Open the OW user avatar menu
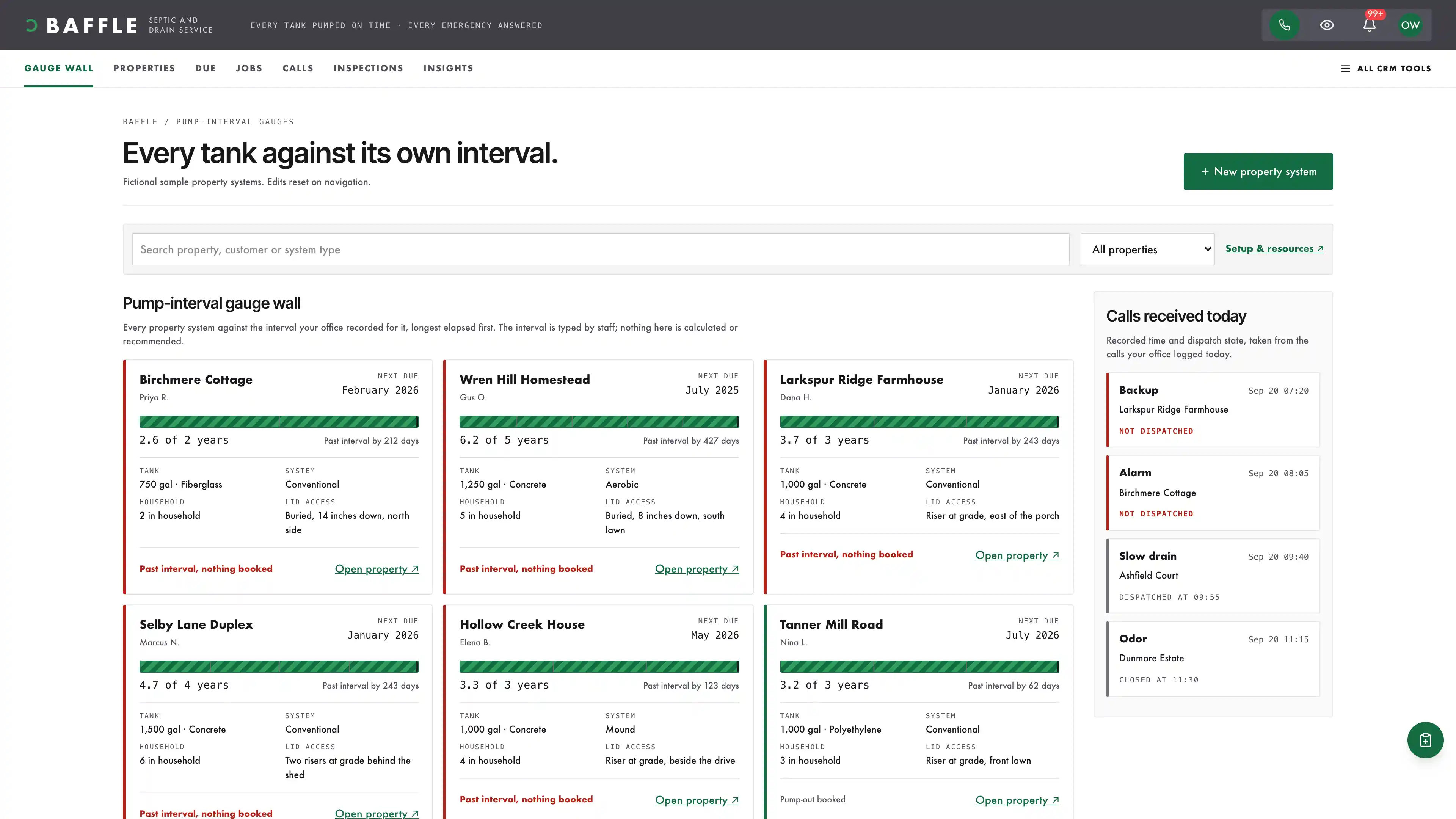Screen dimensions: 1456x819 pos(1410,25)
